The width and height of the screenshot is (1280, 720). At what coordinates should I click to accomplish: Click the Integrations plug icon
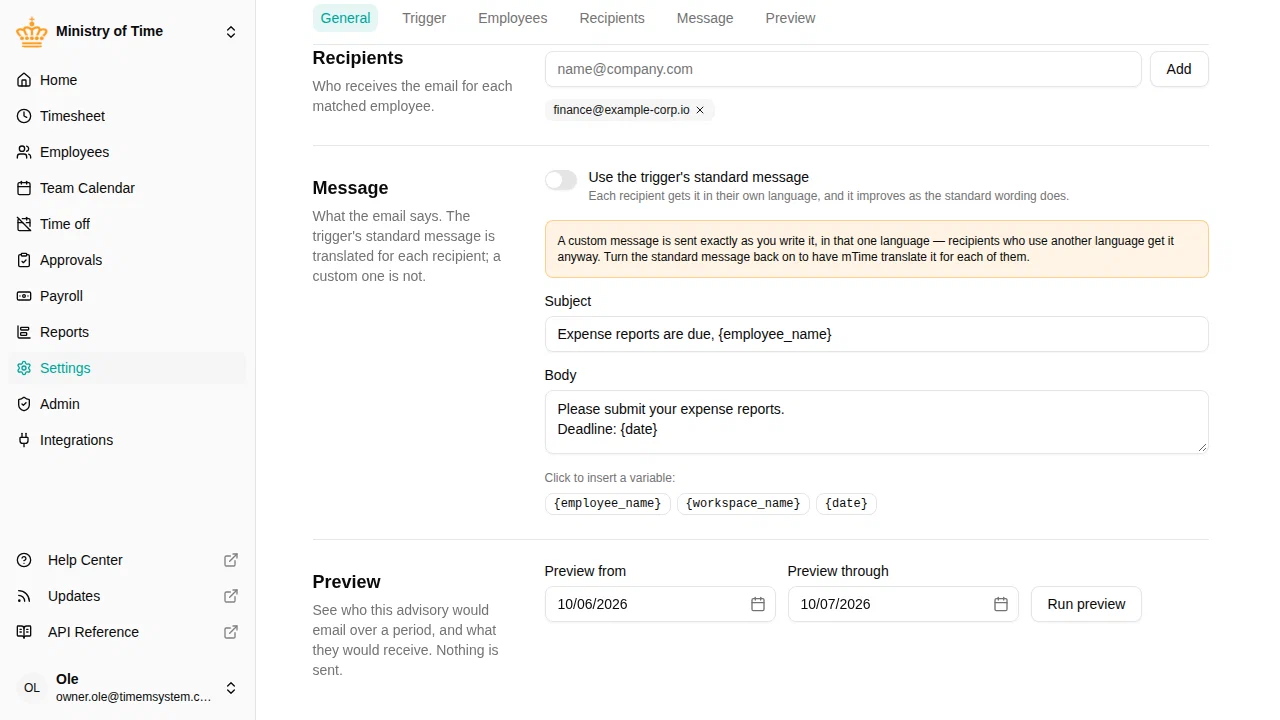24,440
